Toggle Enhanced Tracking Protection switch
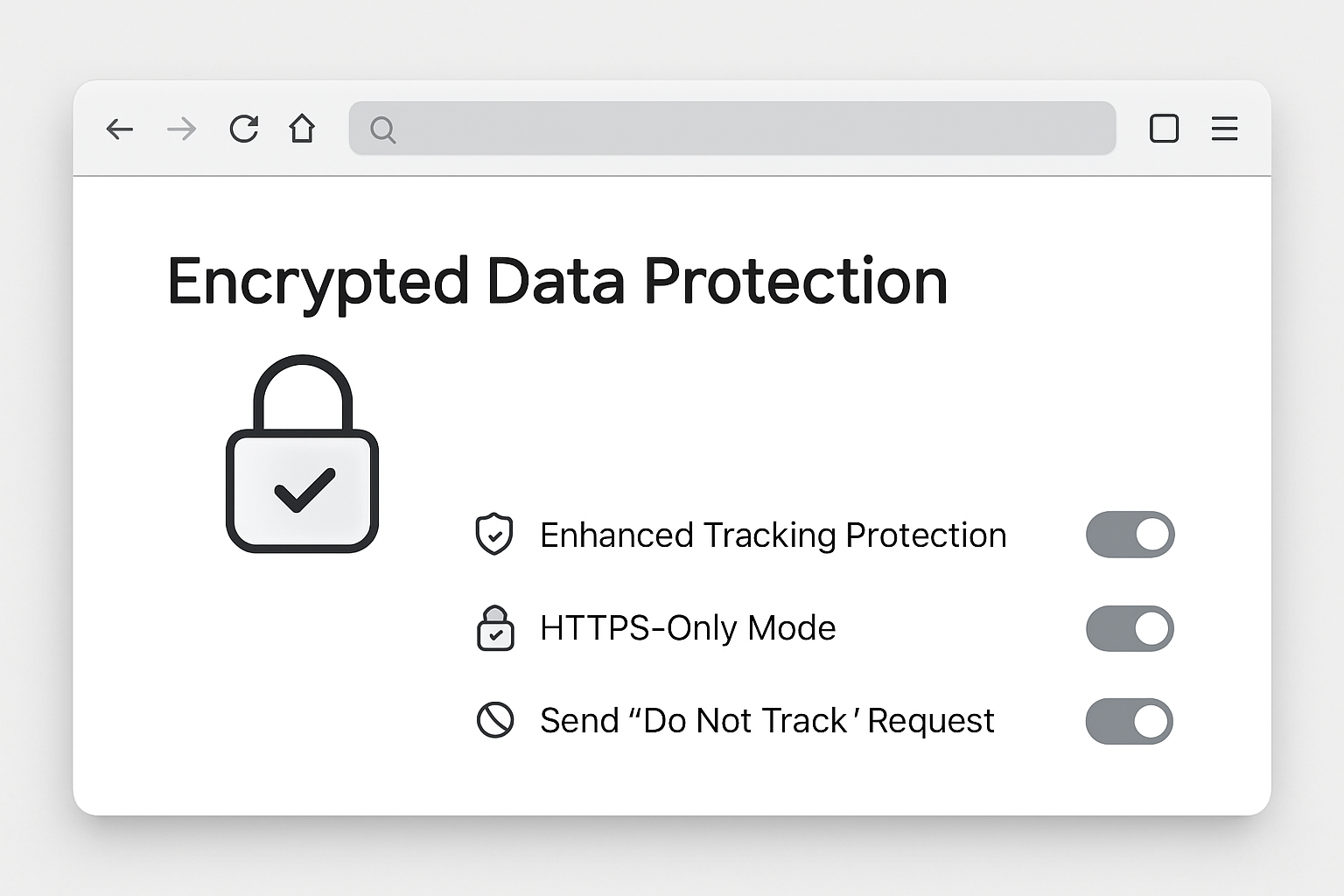 click(1130, 535)
